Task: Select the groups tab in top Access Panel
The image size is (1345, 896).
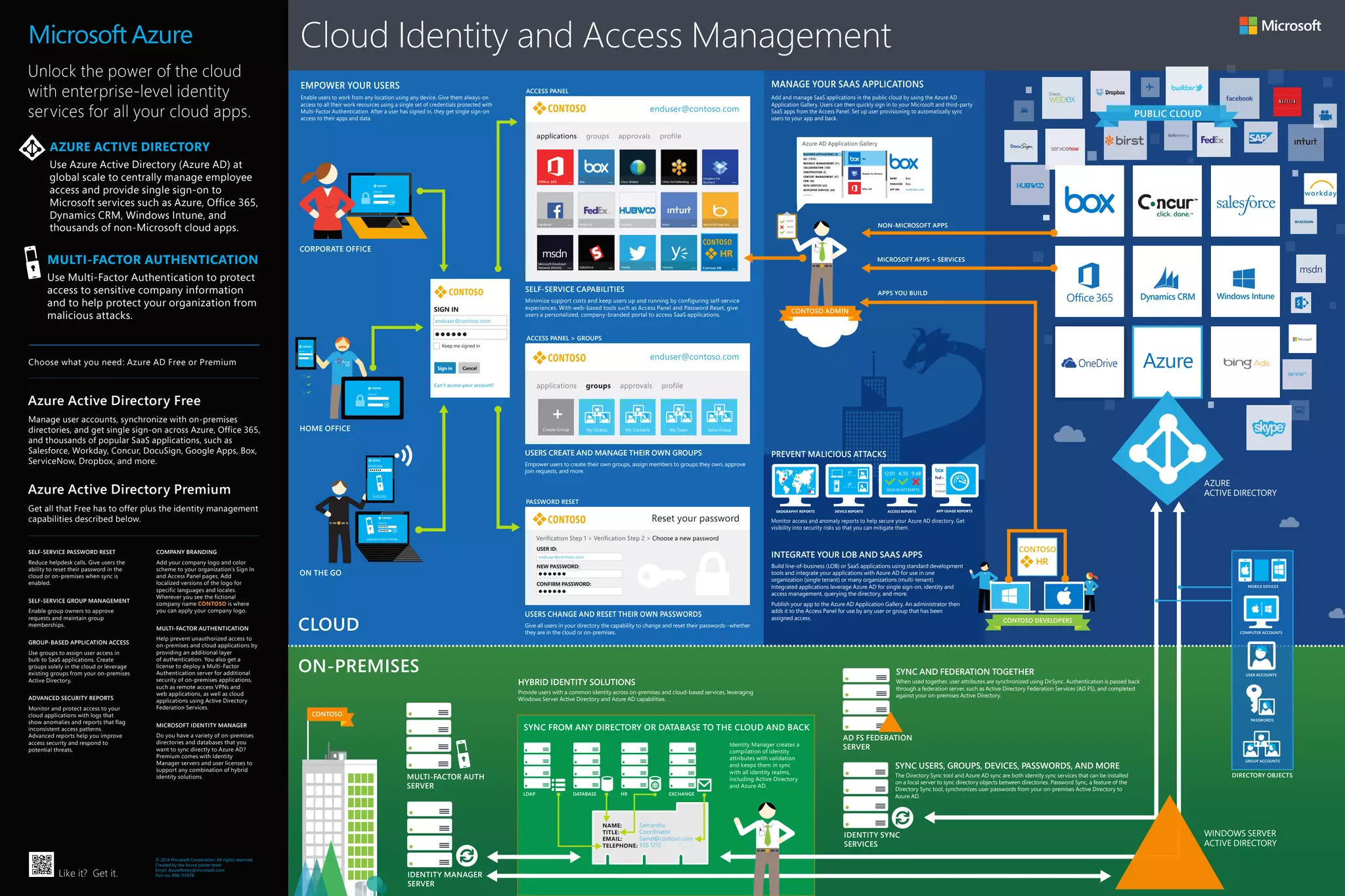Action: coord(597,137)
